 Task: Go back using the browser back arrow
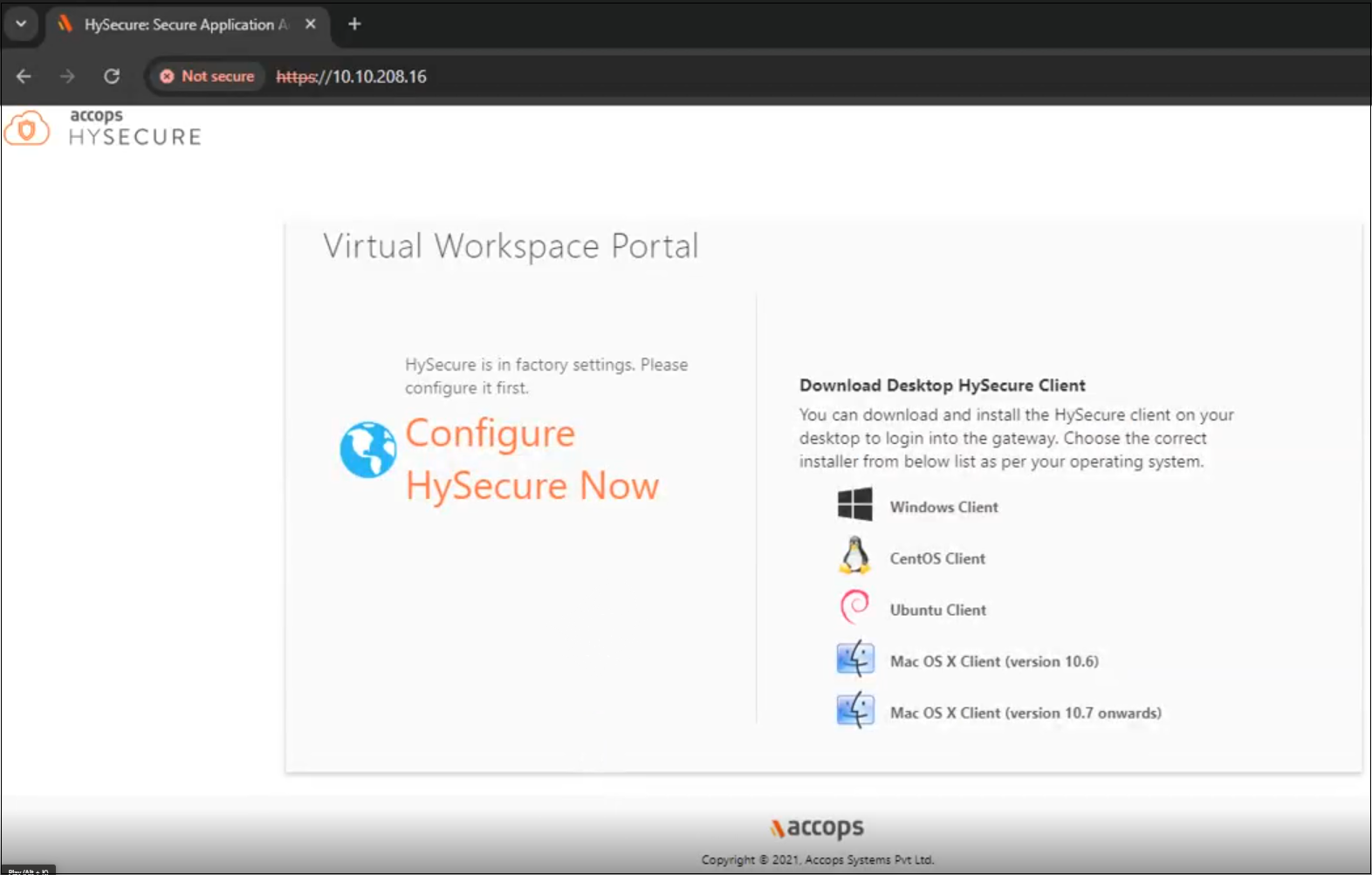click(x=24, y=77)
